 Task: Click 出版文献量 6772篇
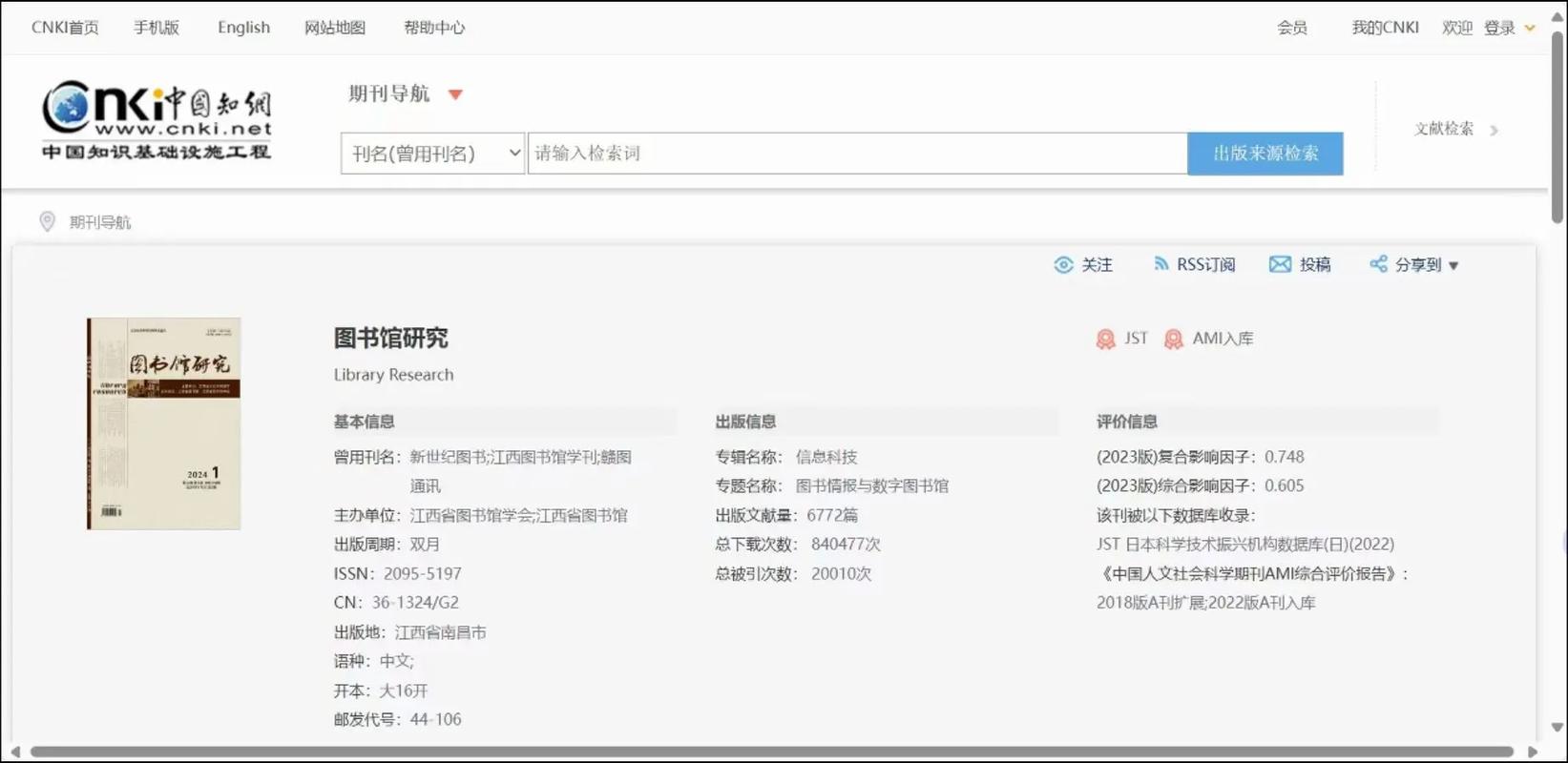(x=832, y=516)
